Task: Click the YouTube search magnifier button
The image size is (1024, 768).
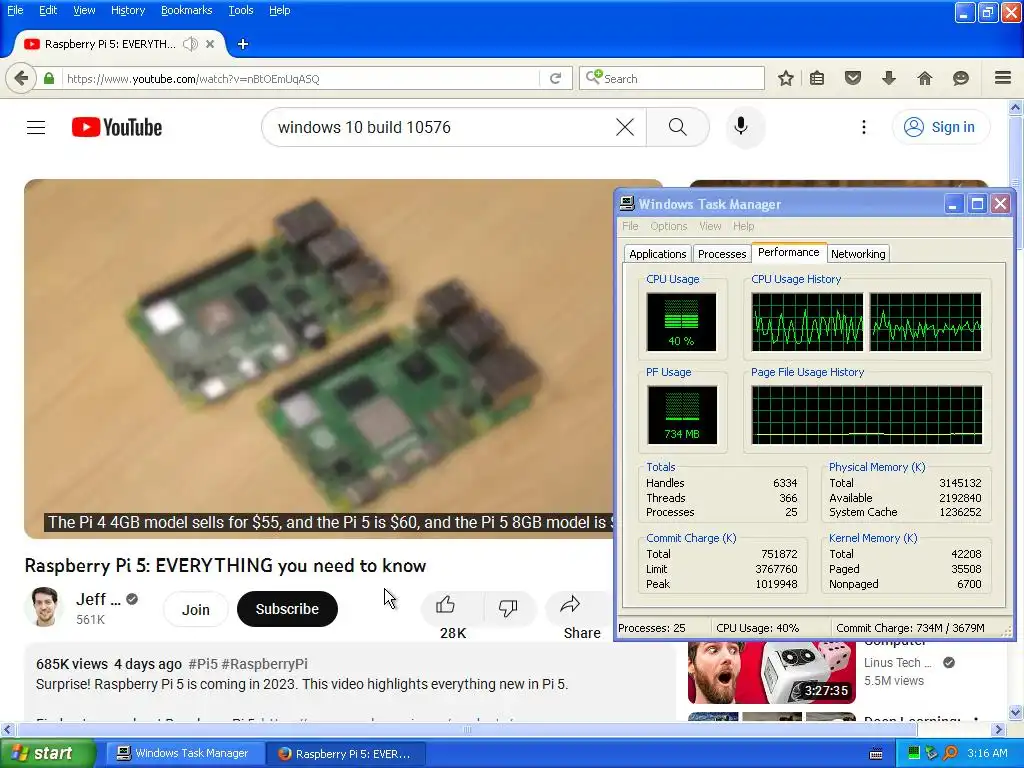Action: tap(678, 127)
